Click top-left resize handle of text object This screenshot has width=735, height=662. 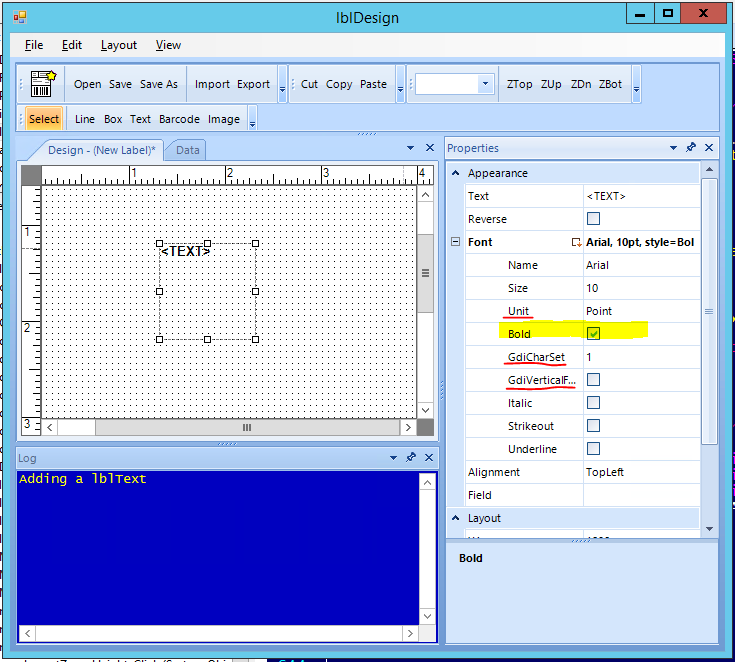pyautogui.click(x=159, y=243)
